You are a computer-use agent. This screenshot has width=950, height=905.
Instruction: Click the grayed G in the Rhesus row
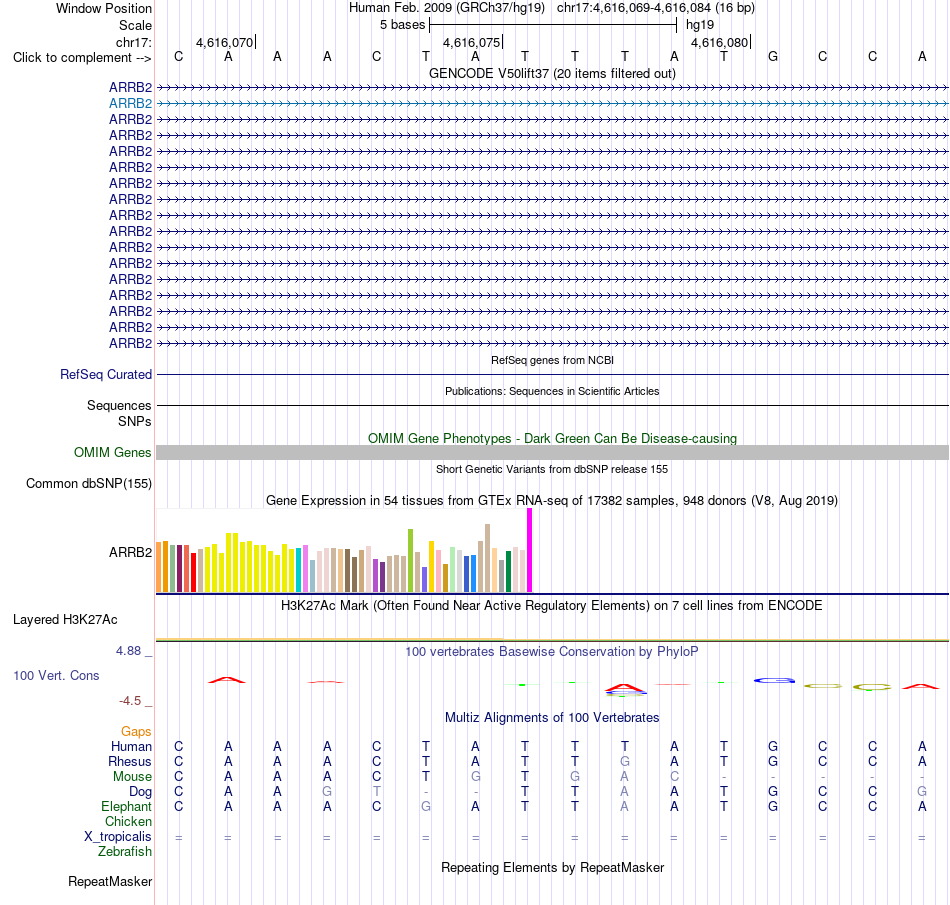tap(625, 761)
